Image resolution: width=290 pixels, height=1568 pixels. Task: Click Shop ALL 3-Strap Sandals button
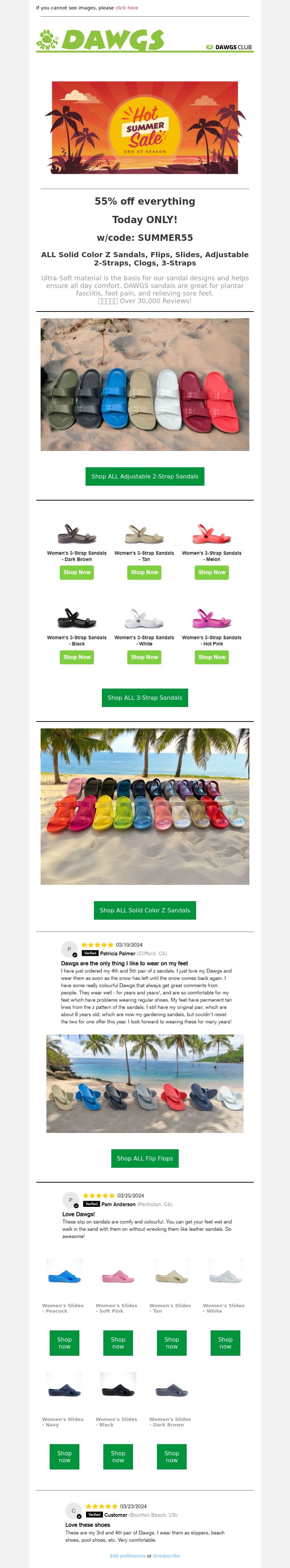click(x=145, y=698)
